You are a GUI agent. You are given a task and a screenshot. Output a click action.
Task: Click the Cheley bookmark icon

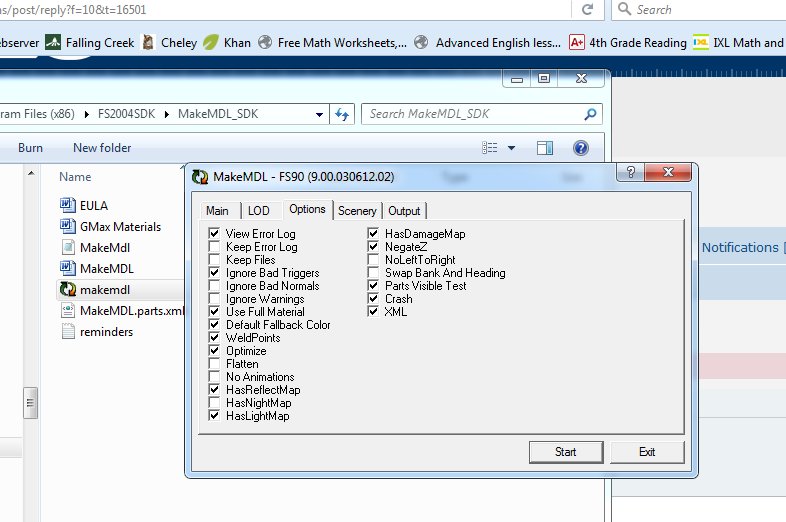148,43
